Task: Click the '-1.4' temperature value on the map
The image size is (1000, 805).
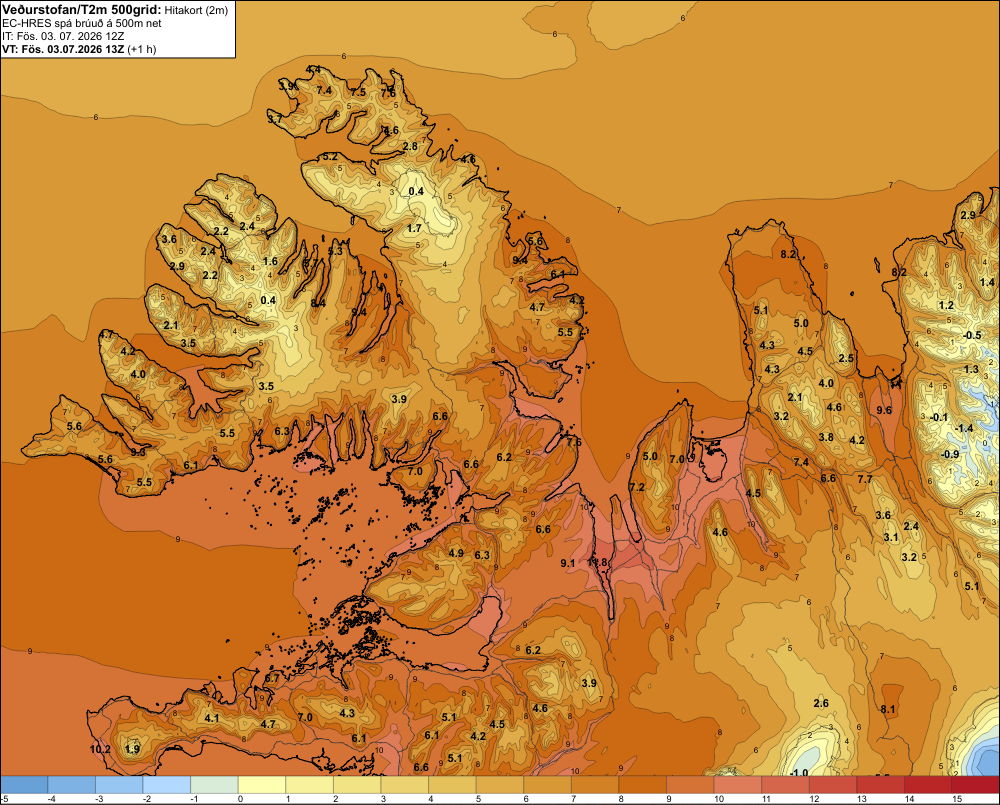Action: 964,428
